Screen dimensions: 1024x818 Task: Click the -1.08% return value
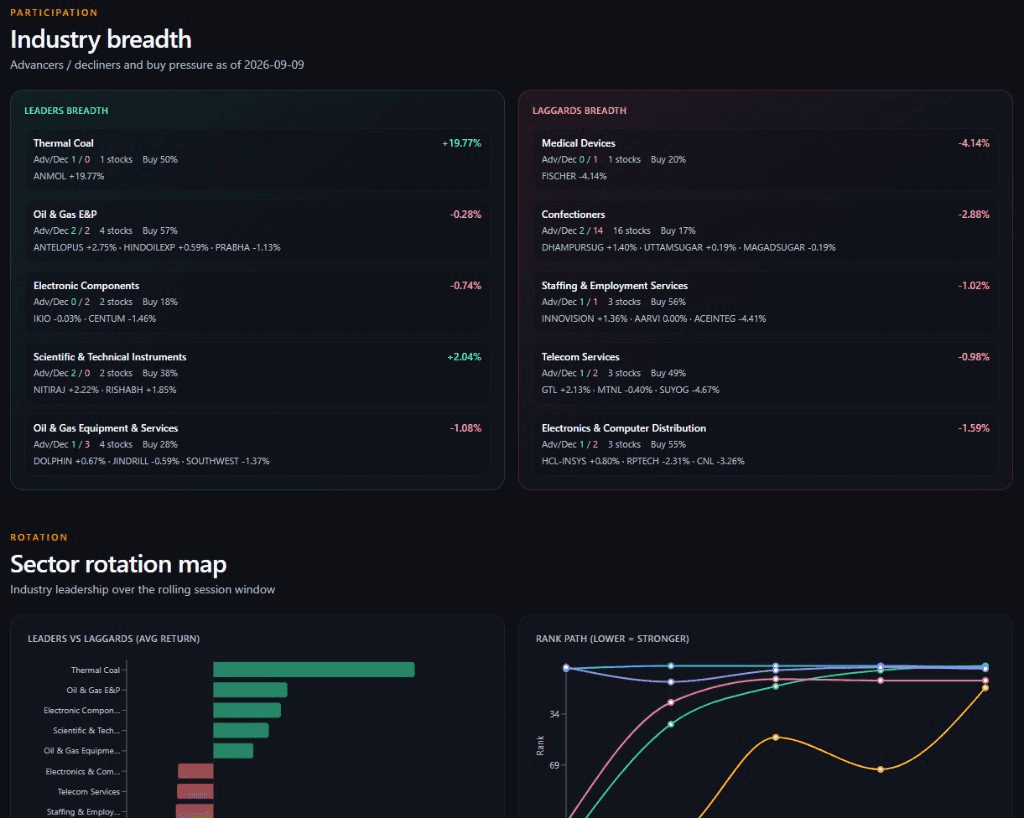(466, 428)
